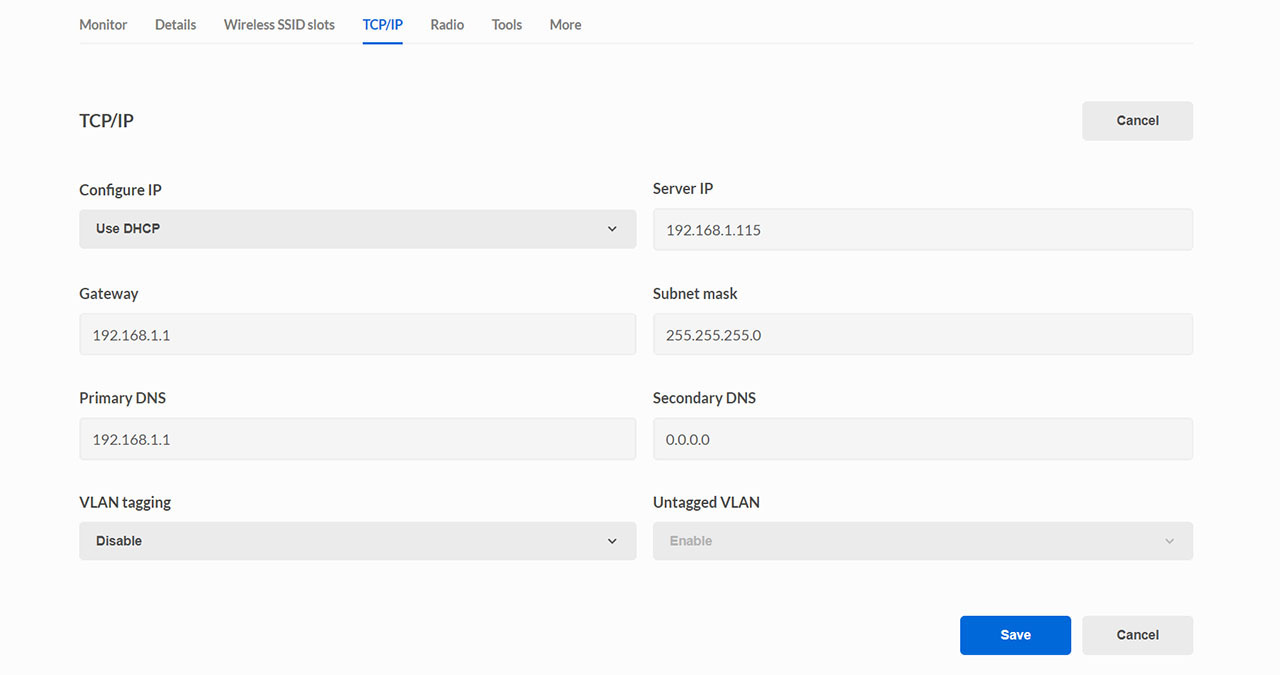Switch to the Monitor tab
The height and width of the screenshot is (675, 1280).
click(x=103, y=24)
